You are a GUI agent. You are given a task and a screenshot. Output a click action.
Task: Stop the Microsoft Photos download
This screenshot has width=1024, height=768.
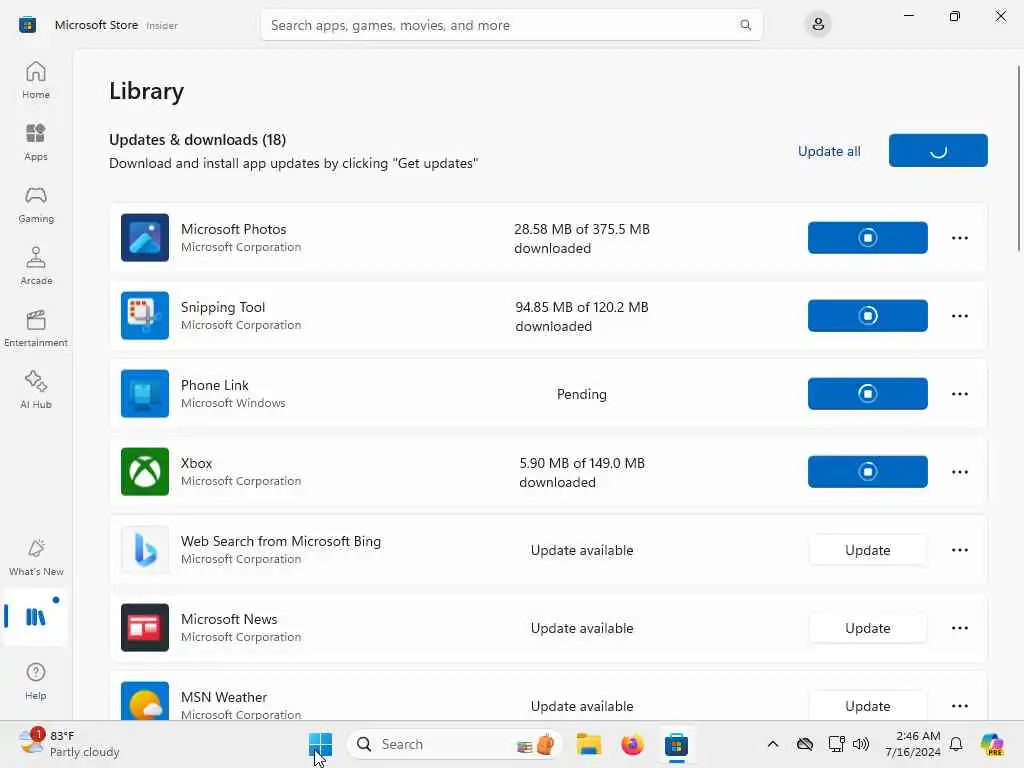click(867, 238)
